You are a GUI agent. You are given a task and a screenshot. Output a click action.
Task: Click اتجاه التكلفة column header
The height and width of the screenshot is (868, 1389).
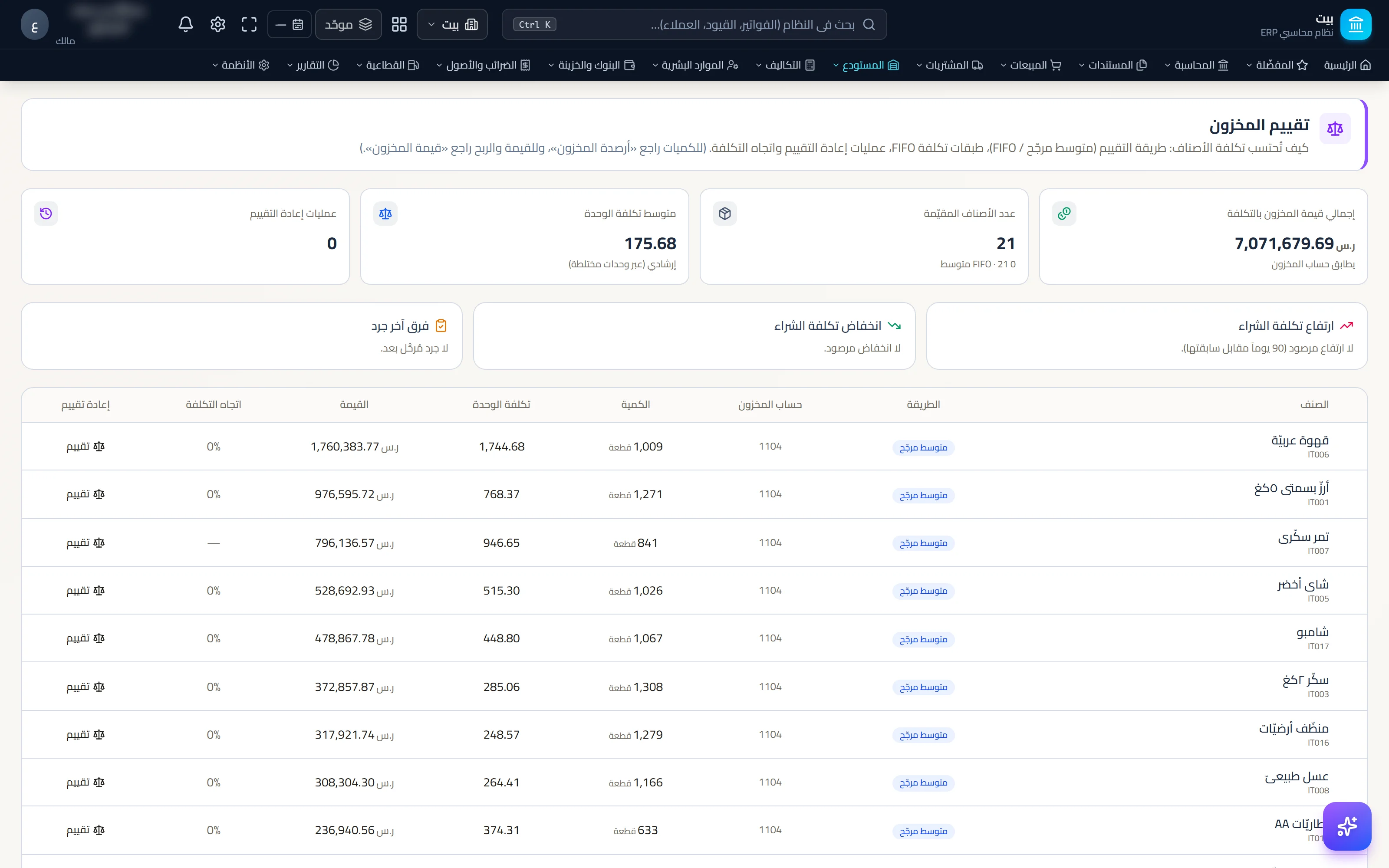(x=214, y=404)
